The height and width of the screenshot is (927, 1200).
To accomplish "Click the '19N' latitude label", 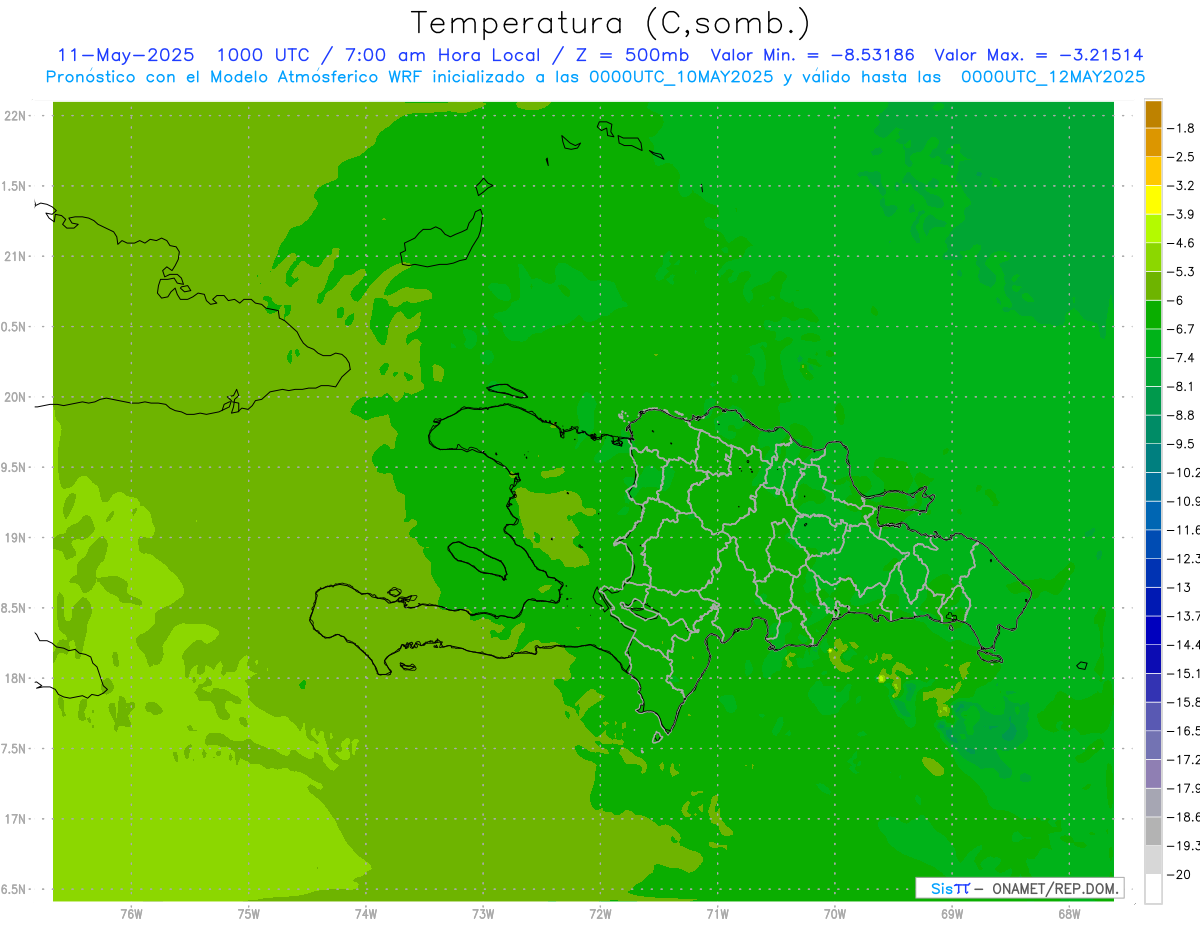I will click(x=15, y=538).
